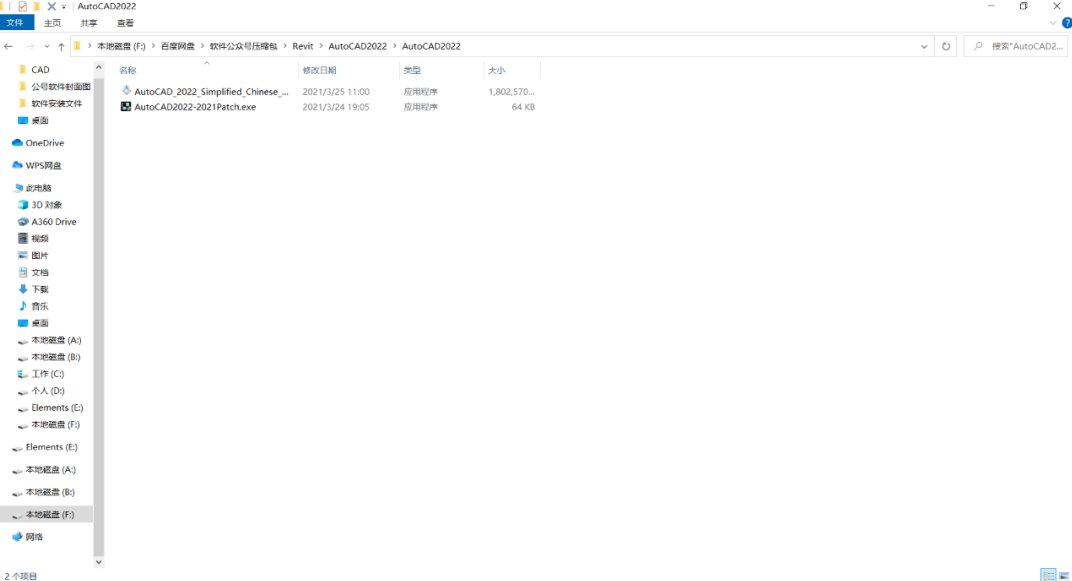The image size is (1072, 581).
Task: Go up one folder level with up arrow
Action: tap(61, 46)
